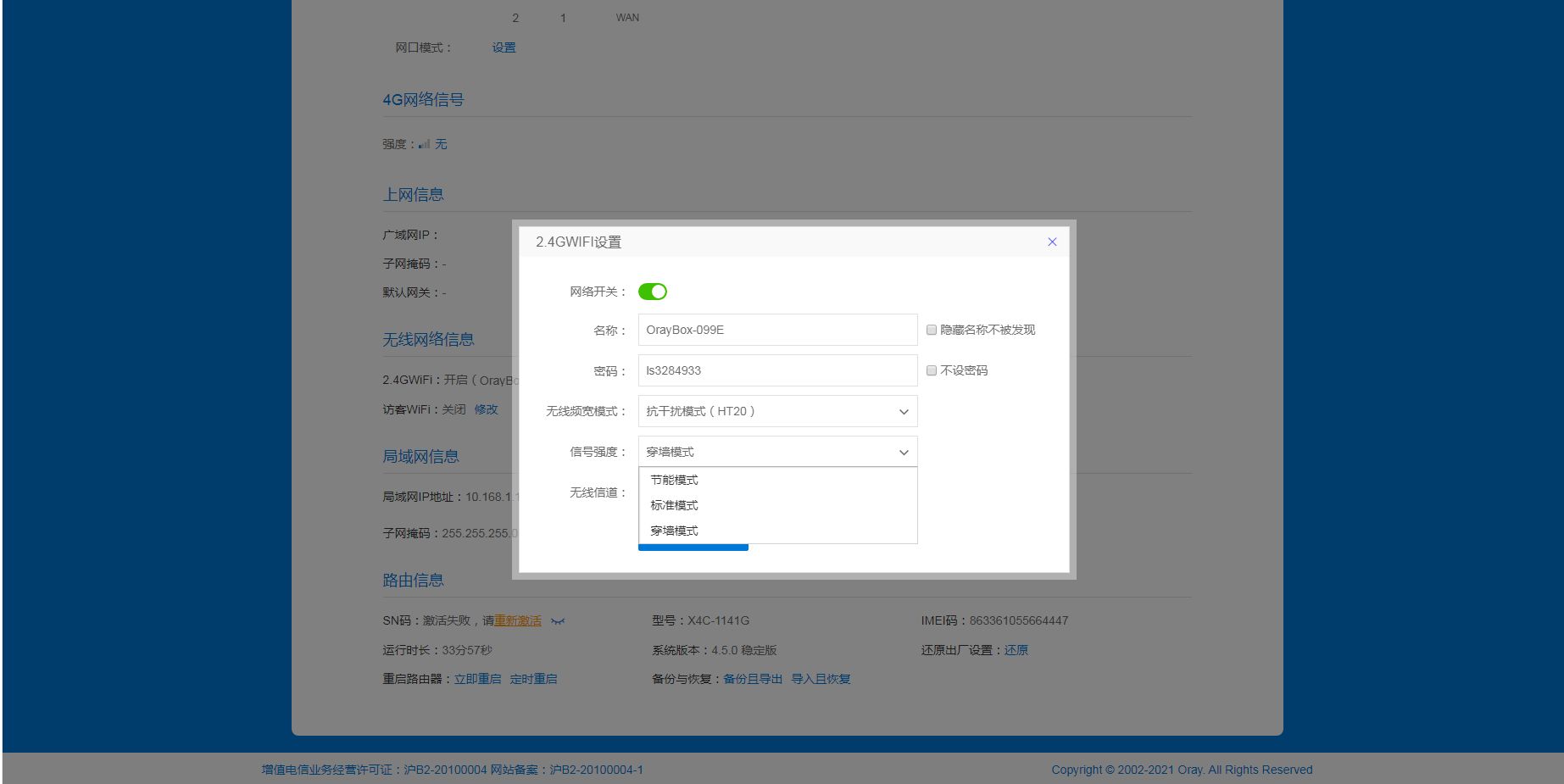Screen dimensions: 1564x784
Task: Choose 穿墙模式 option in the list
Action: (675, 531)
